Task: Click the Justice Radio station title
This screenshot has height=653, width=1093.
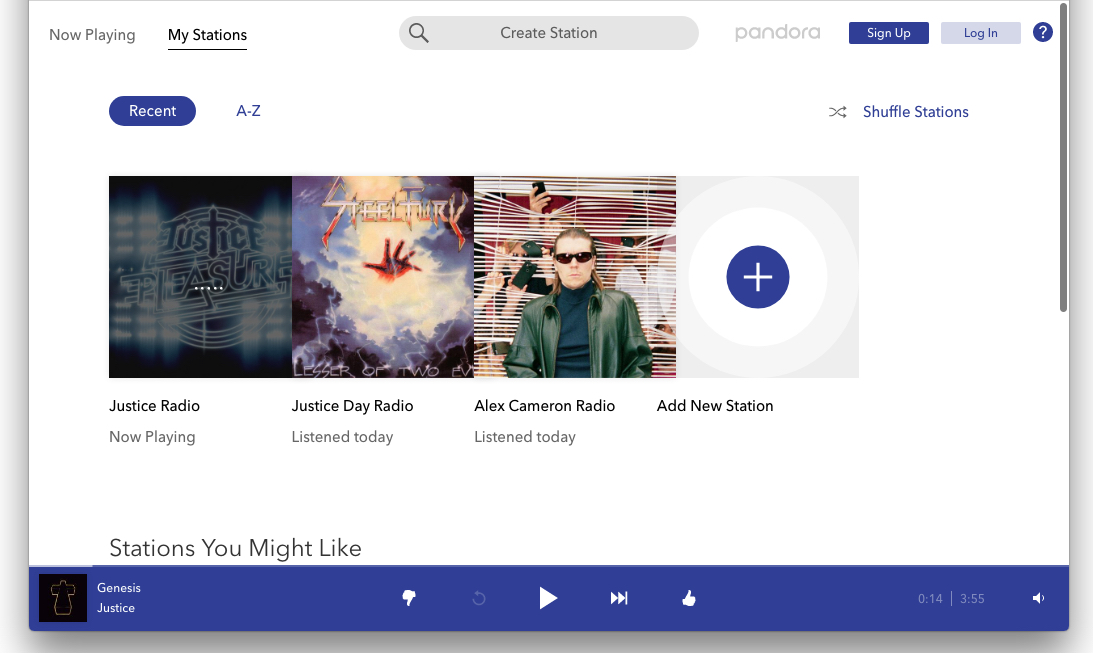Action: tap(154, 406)
